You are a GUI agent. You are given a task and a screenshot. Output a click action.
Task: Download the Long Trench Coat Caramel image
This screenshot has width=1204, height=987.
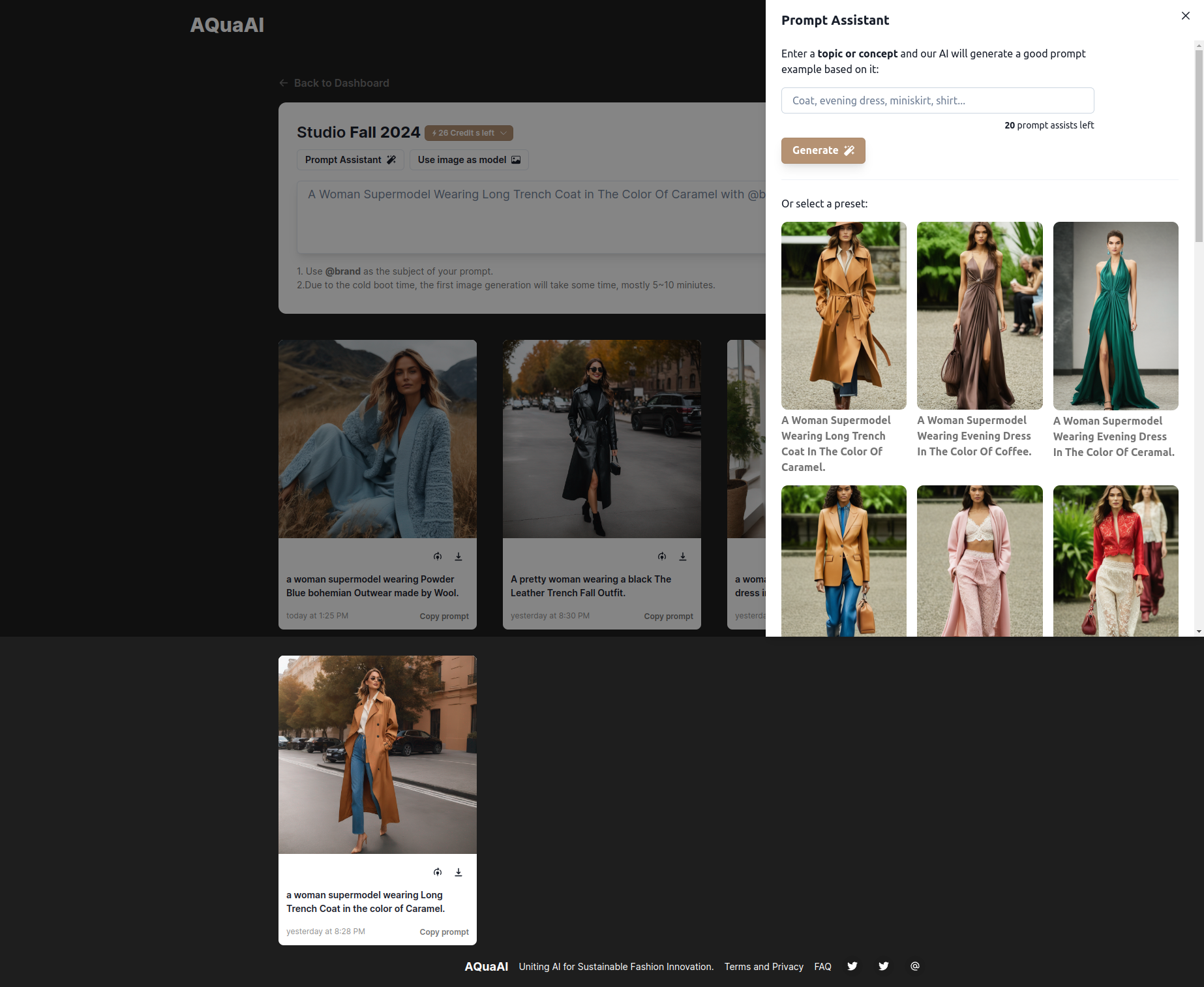(459, 872)
